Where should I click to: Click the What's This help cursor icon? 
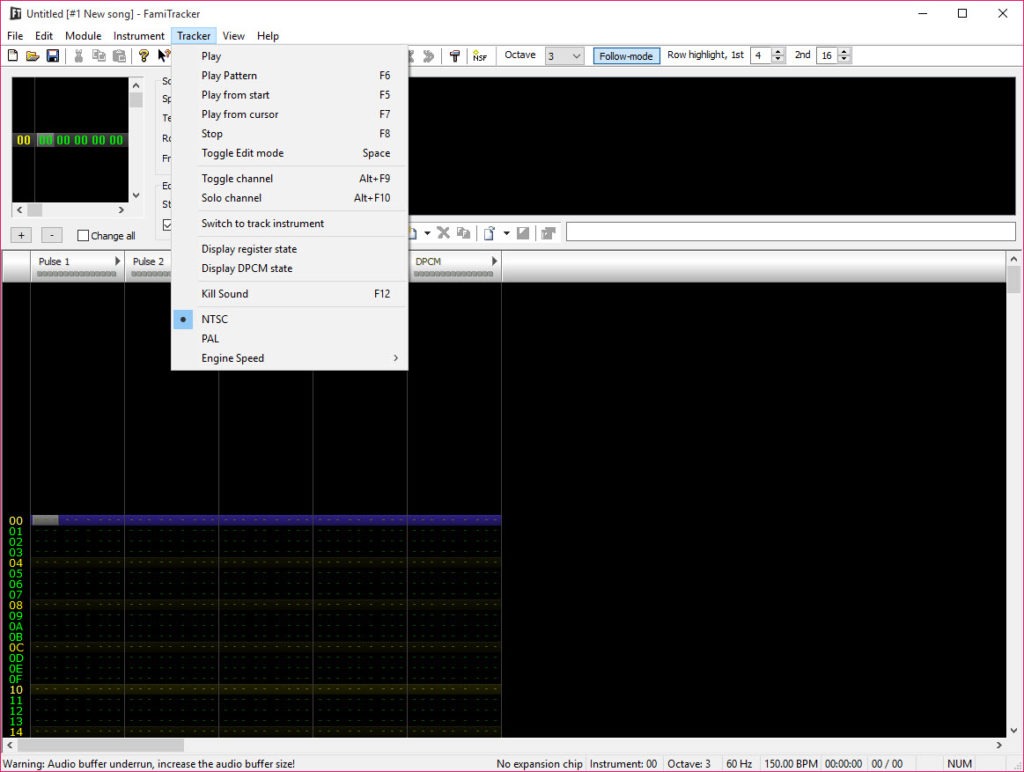[x=164, y=56]
